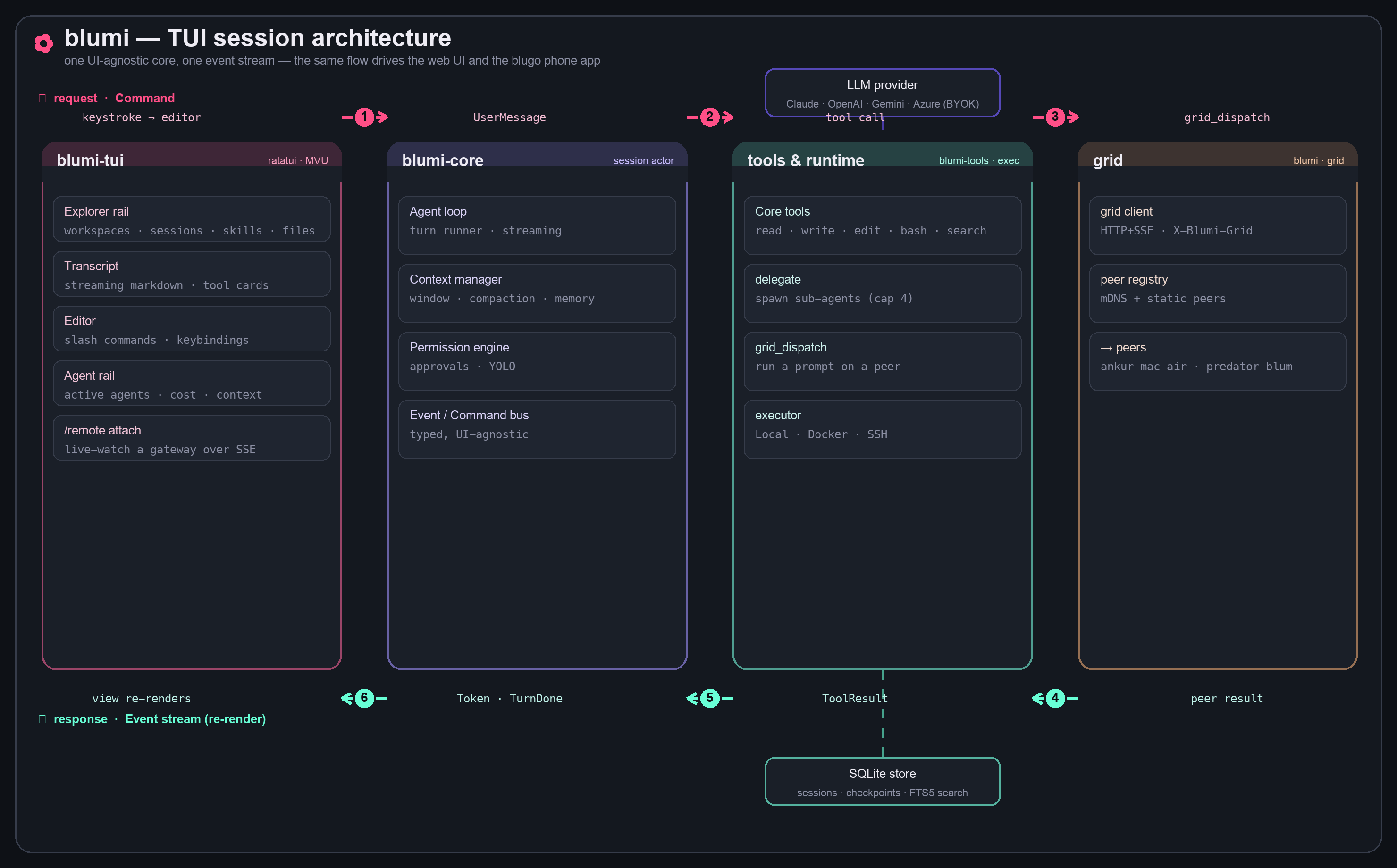The image size is (1397, 868).
Task: Click the 'Token · TurnDone' flow label
Action: click(x=509, y=699)
